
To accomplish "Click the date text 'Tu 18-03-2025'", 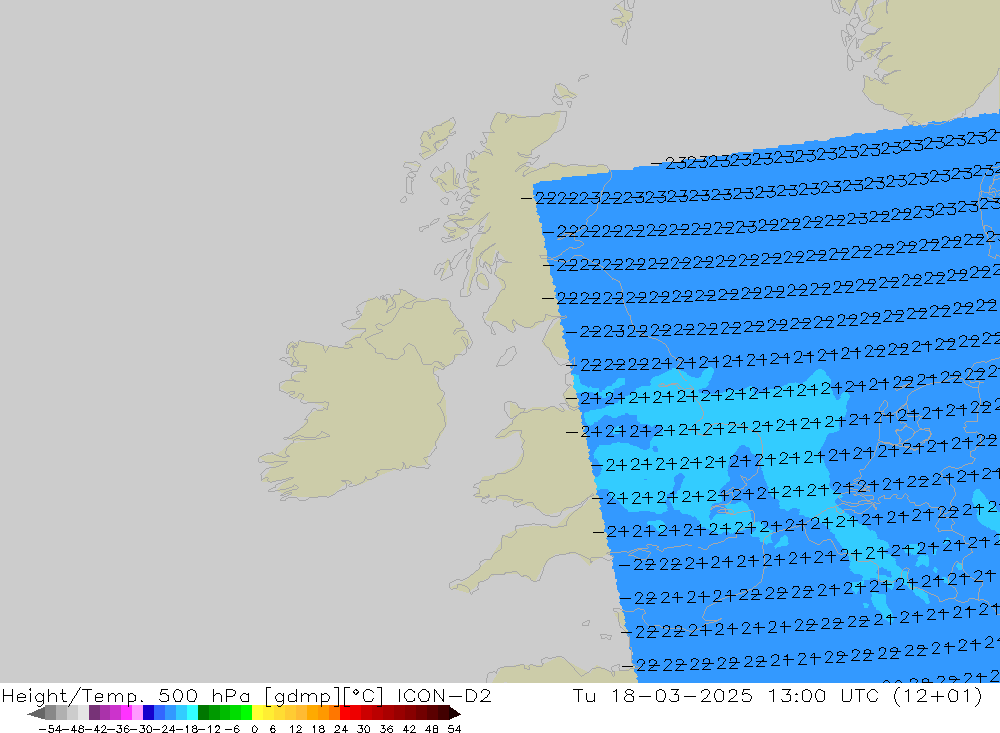I will tap(662, 695).
